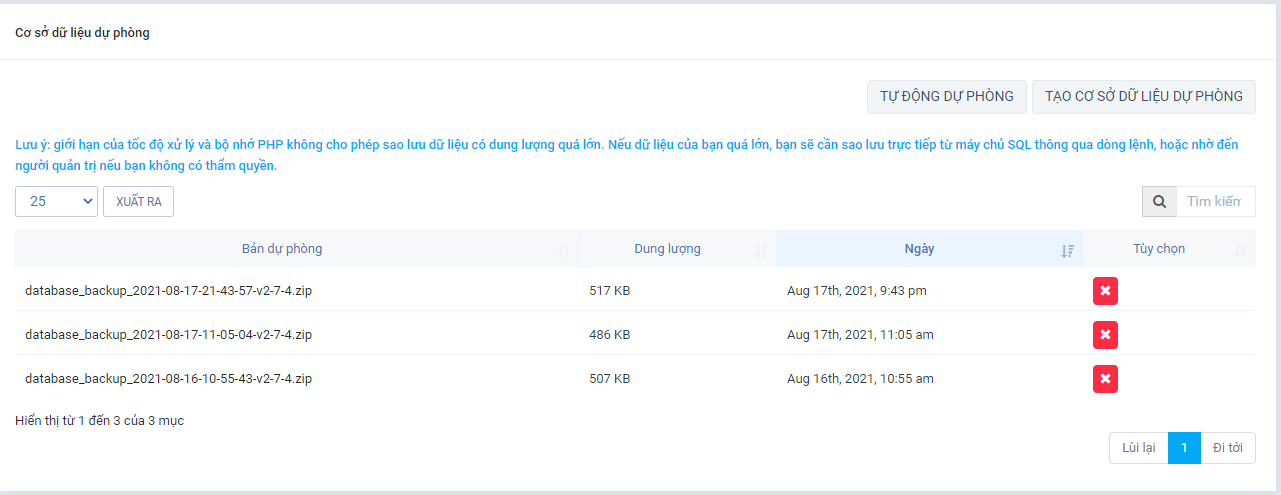The image size is (1281, 495).
Task: Focus the Tìm kiếm search field
Action: tap(1214, 201)
